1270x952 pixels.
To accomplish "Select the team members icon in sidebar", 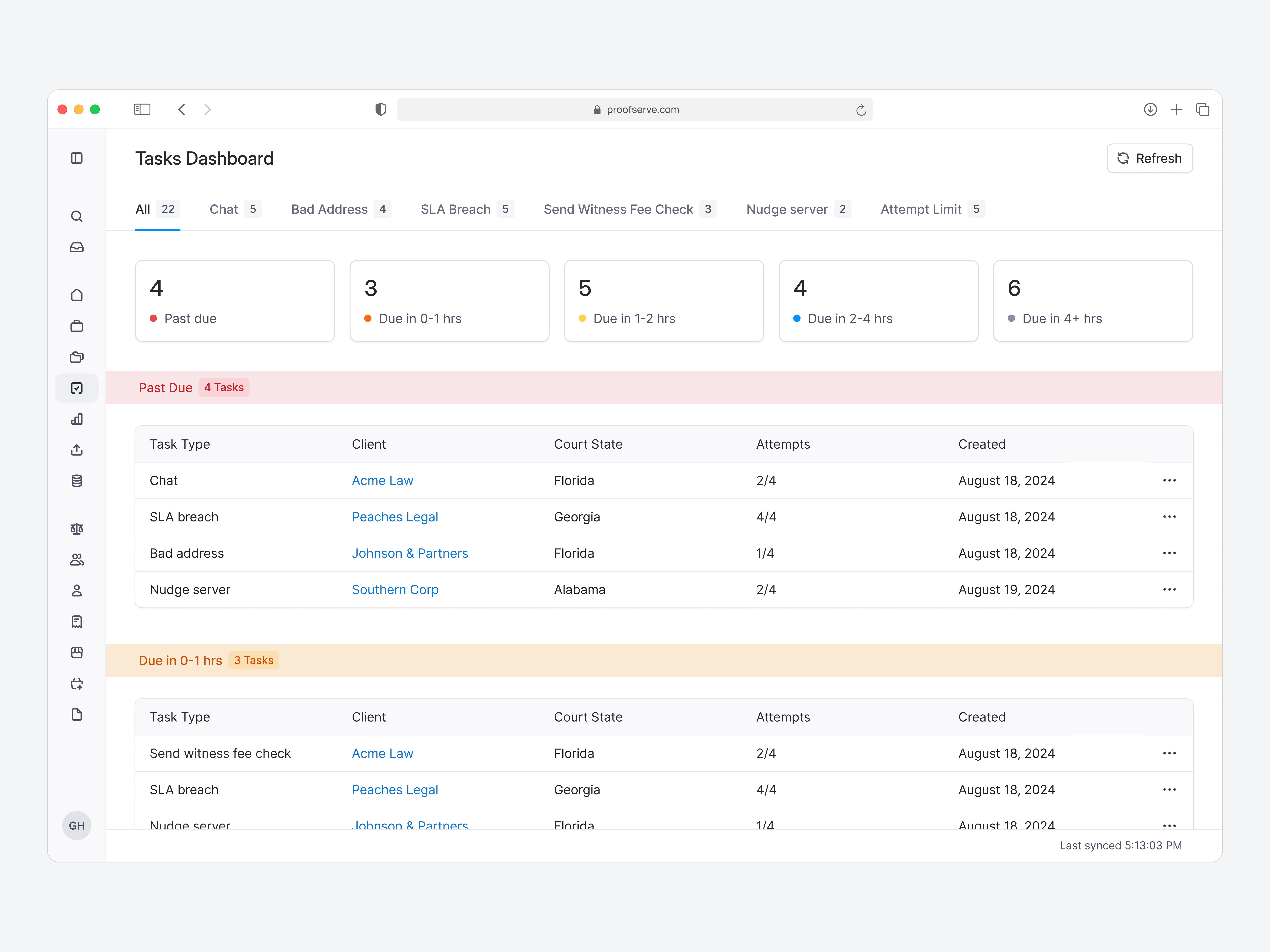I will pos(77,559).
